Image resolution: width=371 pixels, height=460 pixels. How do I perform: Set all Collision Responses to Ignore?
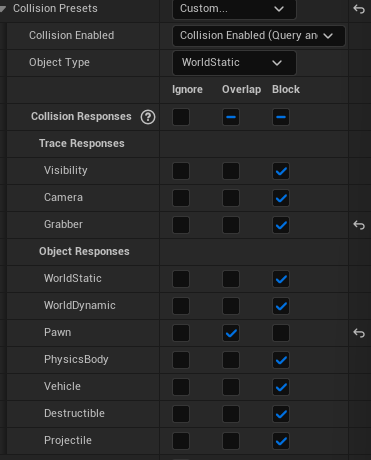point(181,117)
